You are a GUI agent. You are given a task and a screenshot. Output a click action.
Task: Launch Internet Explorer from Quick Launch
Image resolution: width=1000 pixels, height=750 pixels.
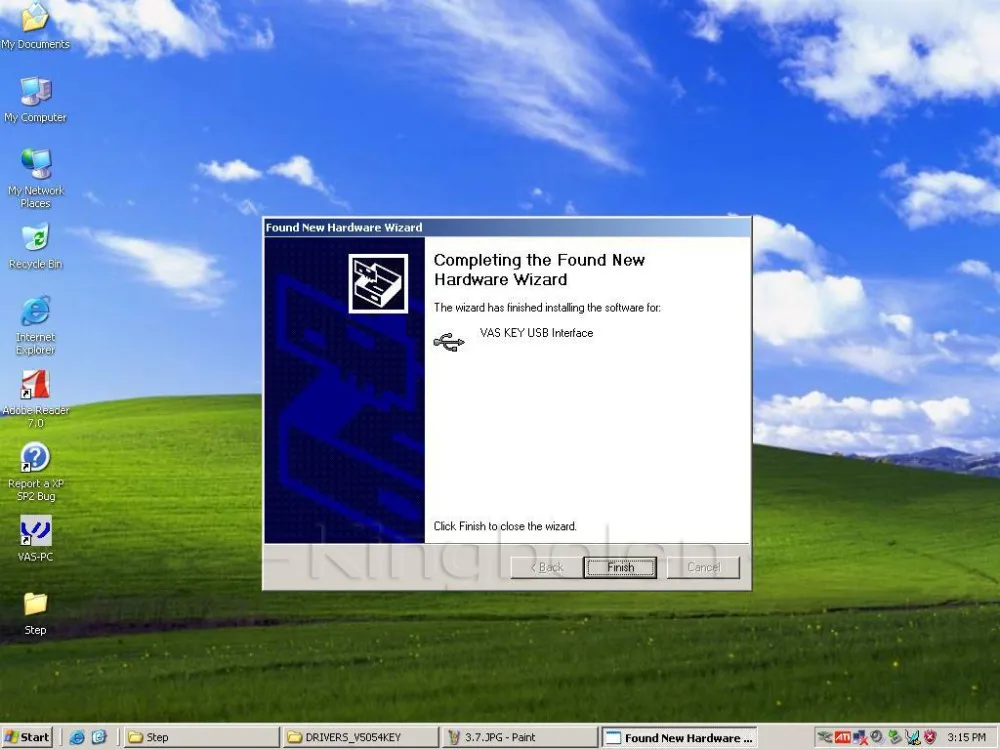[77, 737]
